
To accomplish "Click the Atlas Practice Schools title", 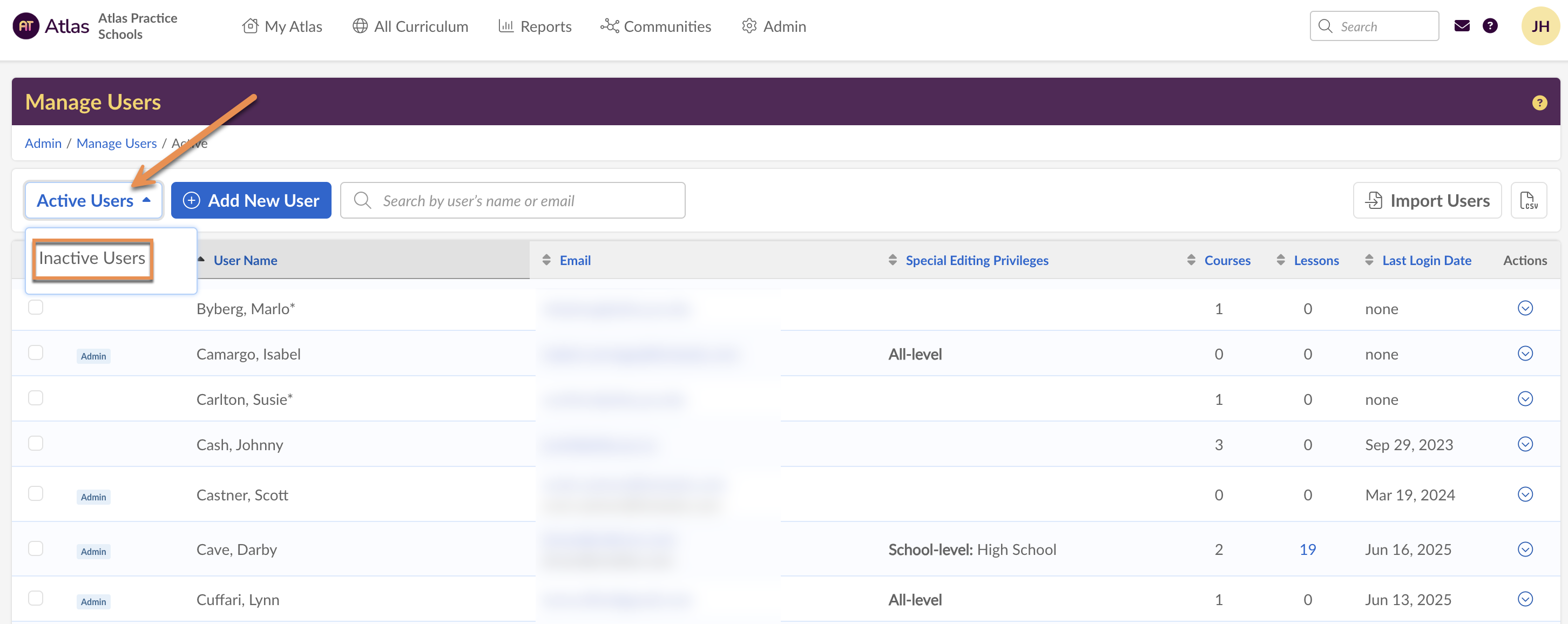I will tap(138, 26).
